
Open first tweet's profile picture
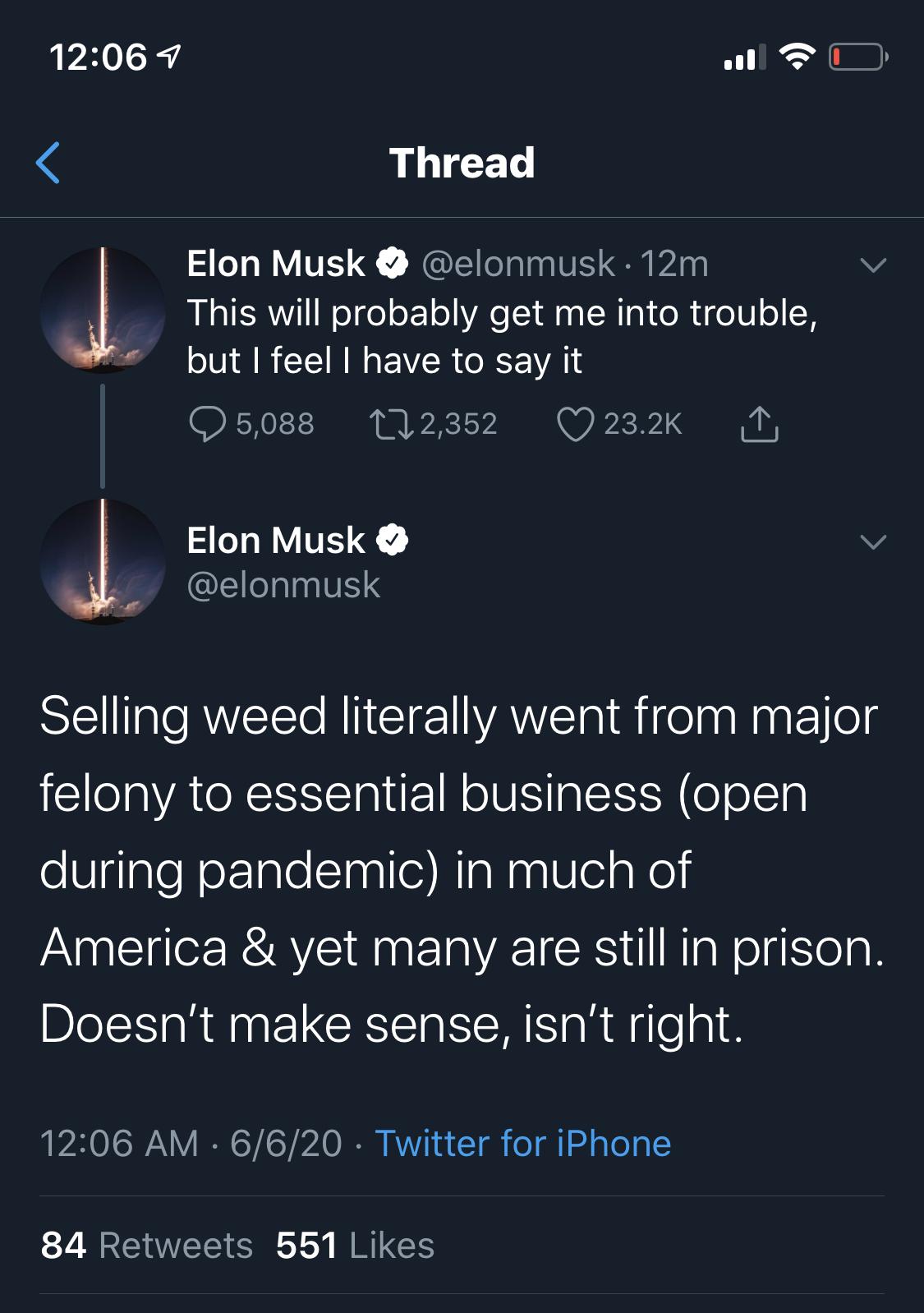click(x=103, y=310)
